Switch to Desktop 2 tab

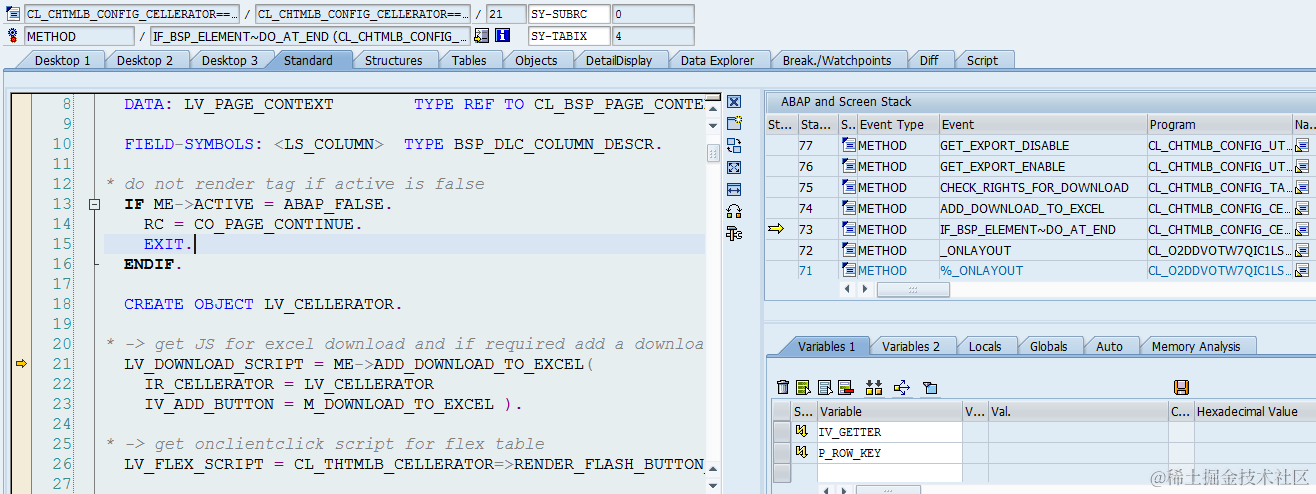(x=145, y=60)
